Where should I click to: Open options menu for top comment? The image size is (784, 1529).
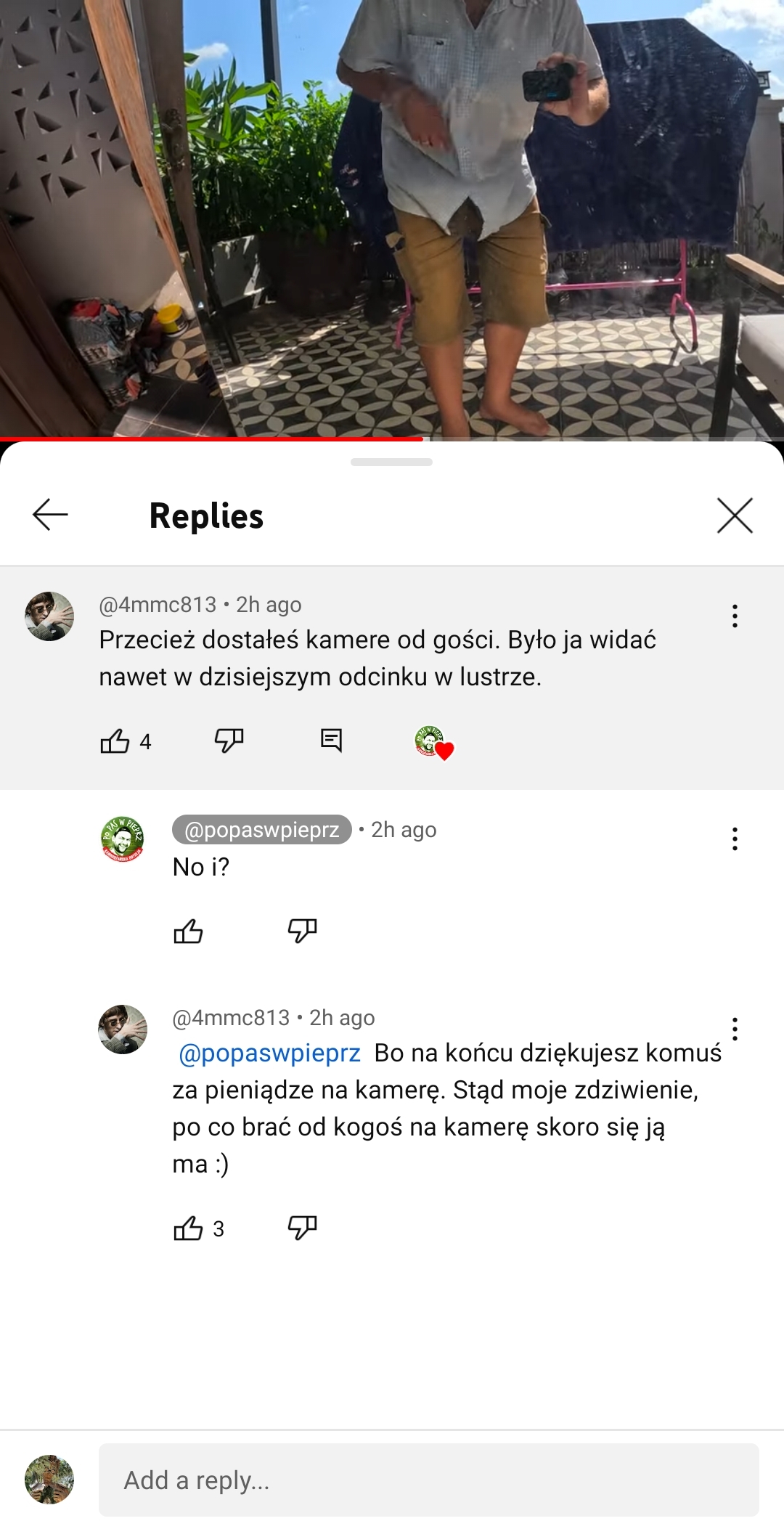(735, 616)
